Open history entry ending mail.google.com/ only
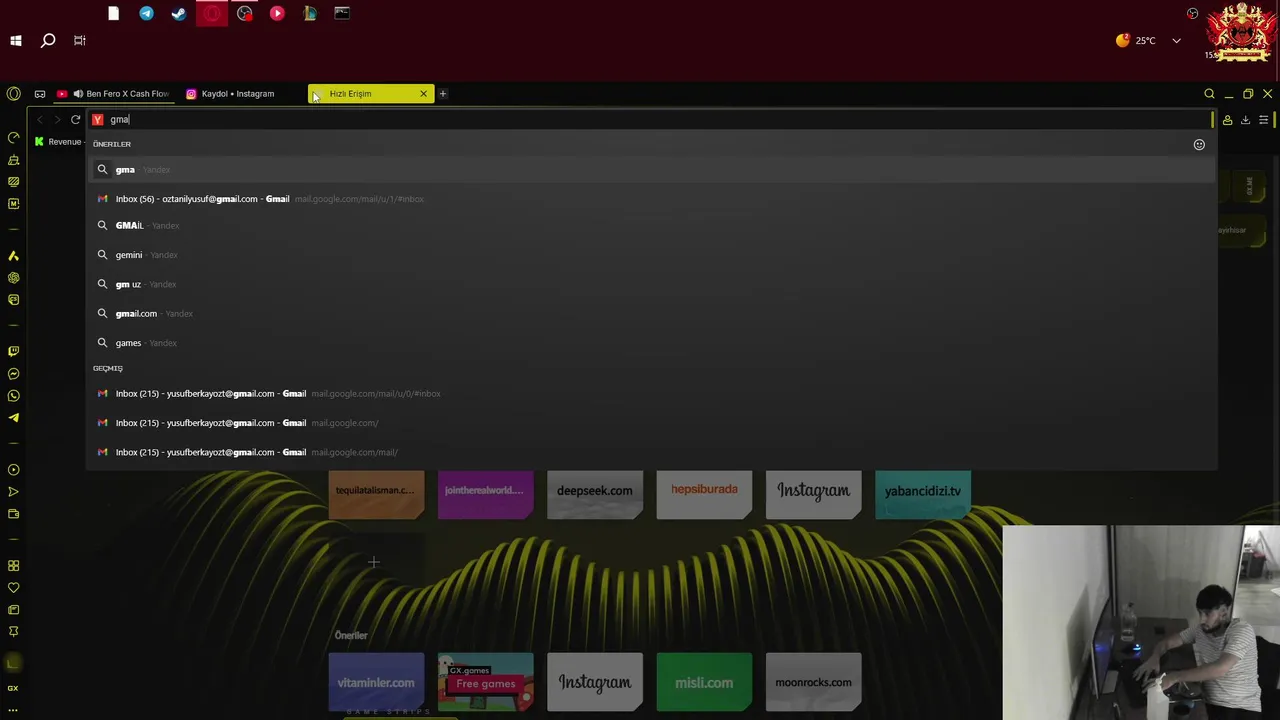 click(x=651, y=423)
